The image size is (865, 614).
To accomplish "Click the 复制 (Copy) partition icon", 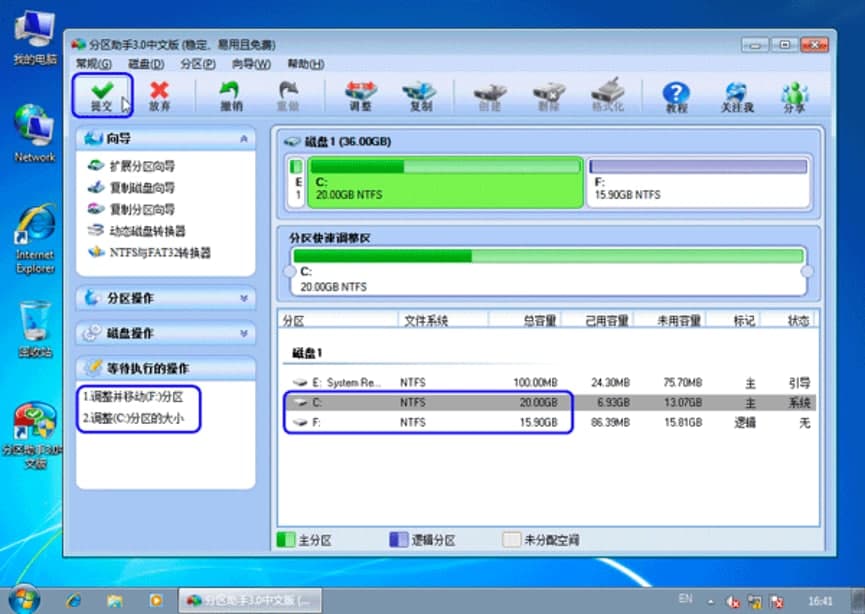I will [x=420, y=95].
